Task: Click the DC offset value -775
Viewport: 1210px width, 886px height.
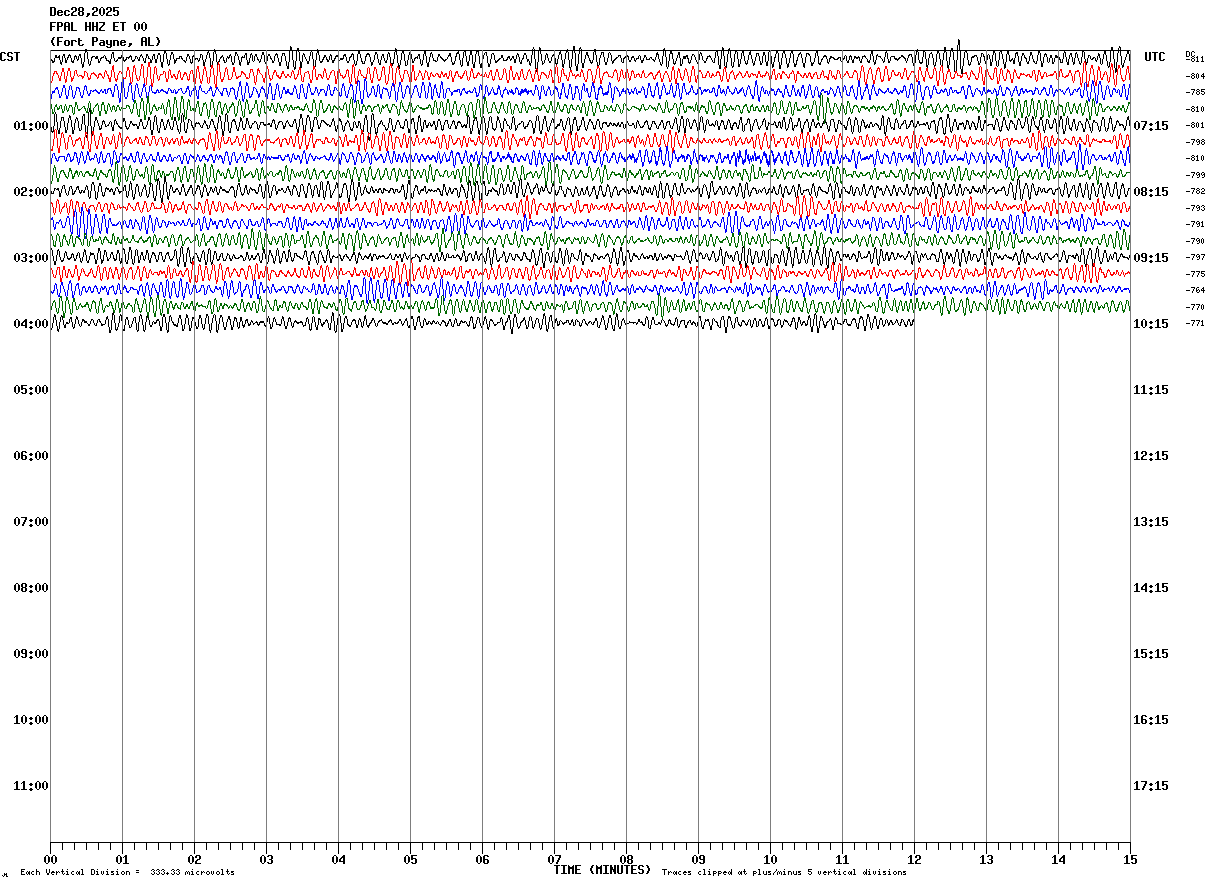Action: pyautogui.click(x=1196, y=274)
